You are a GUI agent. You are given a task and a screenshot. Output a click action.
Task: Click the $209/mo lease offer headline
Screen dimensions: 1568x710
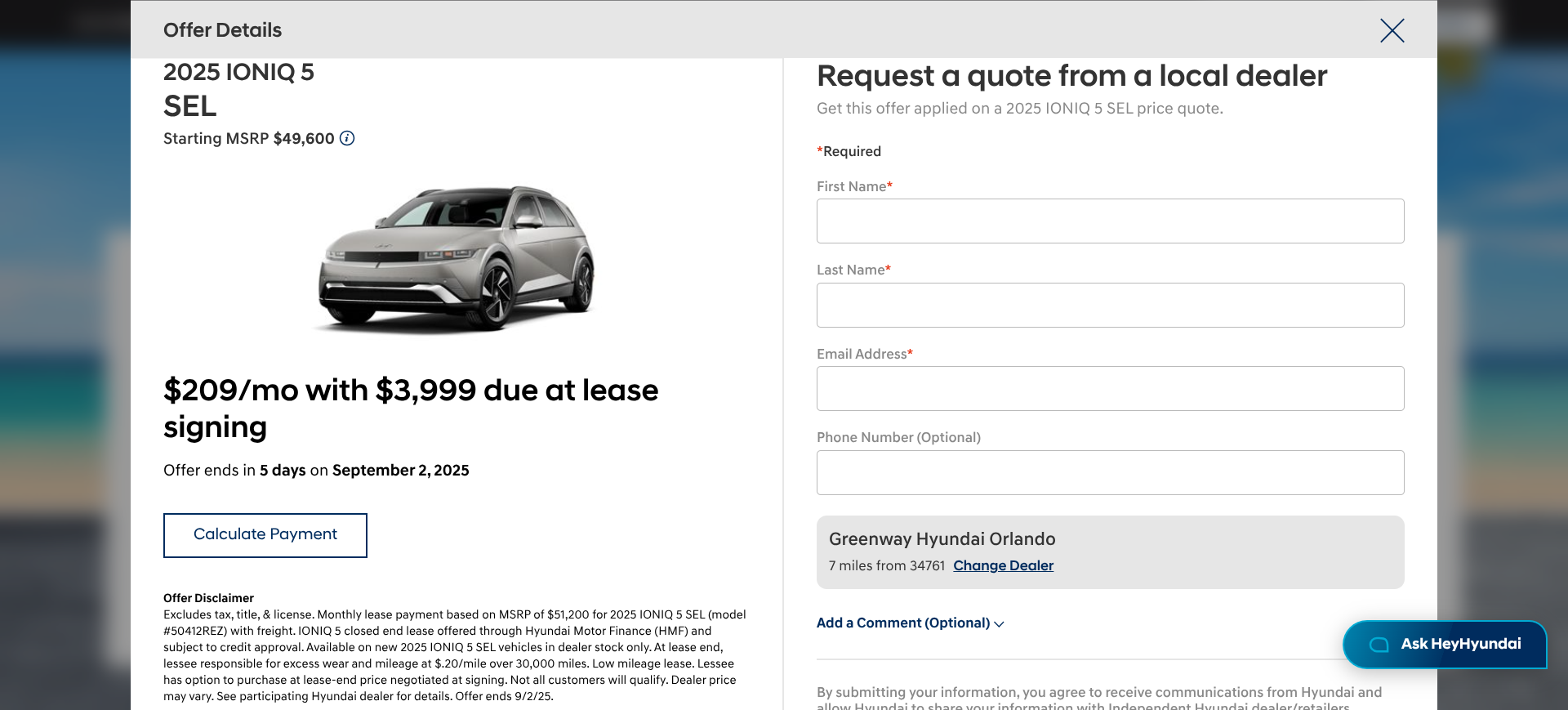click(x=411, y=408)
